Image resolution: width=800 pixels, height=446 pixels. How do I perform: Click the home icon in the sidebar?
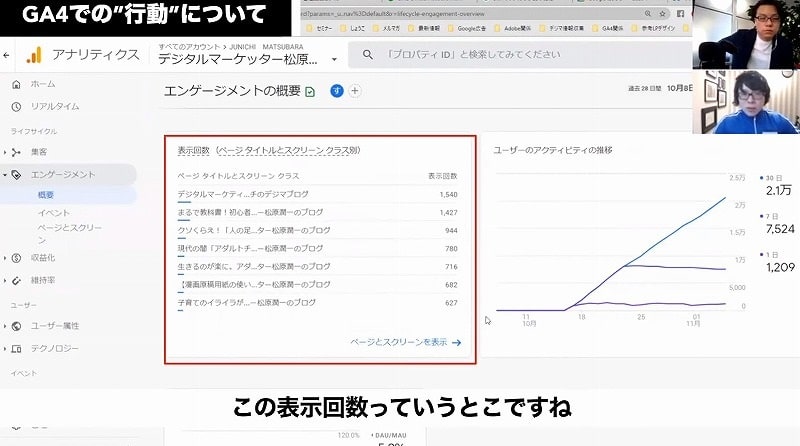(16, 84)
